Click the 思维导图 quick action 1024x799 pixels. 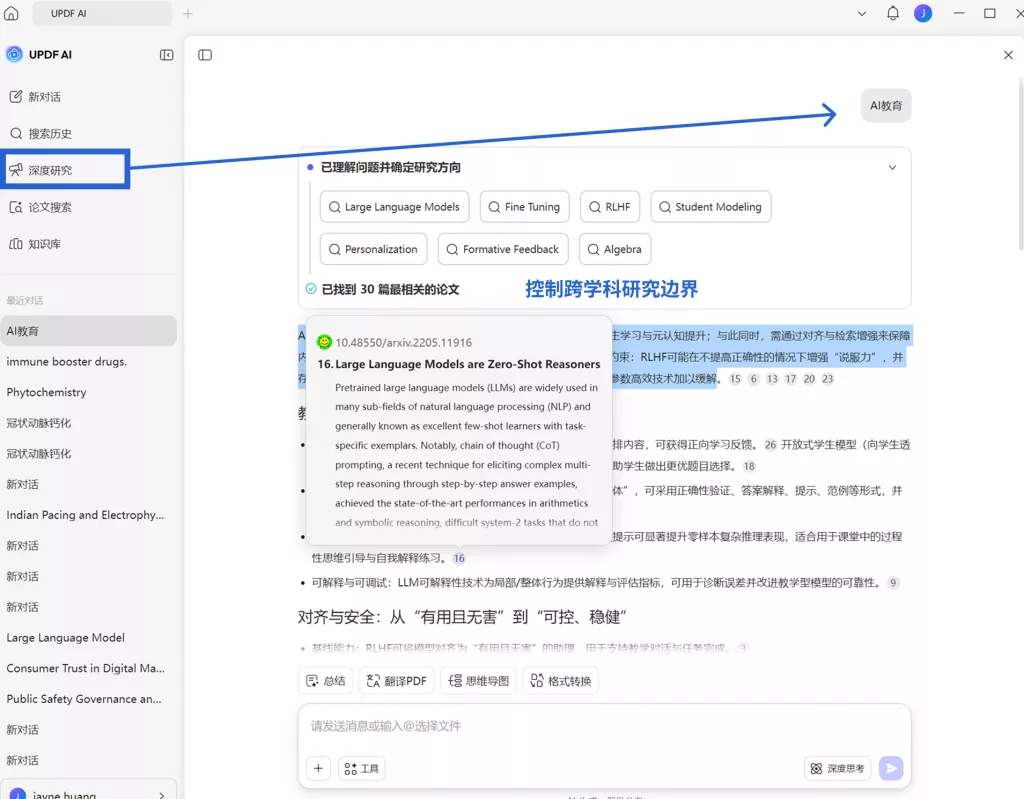pos(479,681)
